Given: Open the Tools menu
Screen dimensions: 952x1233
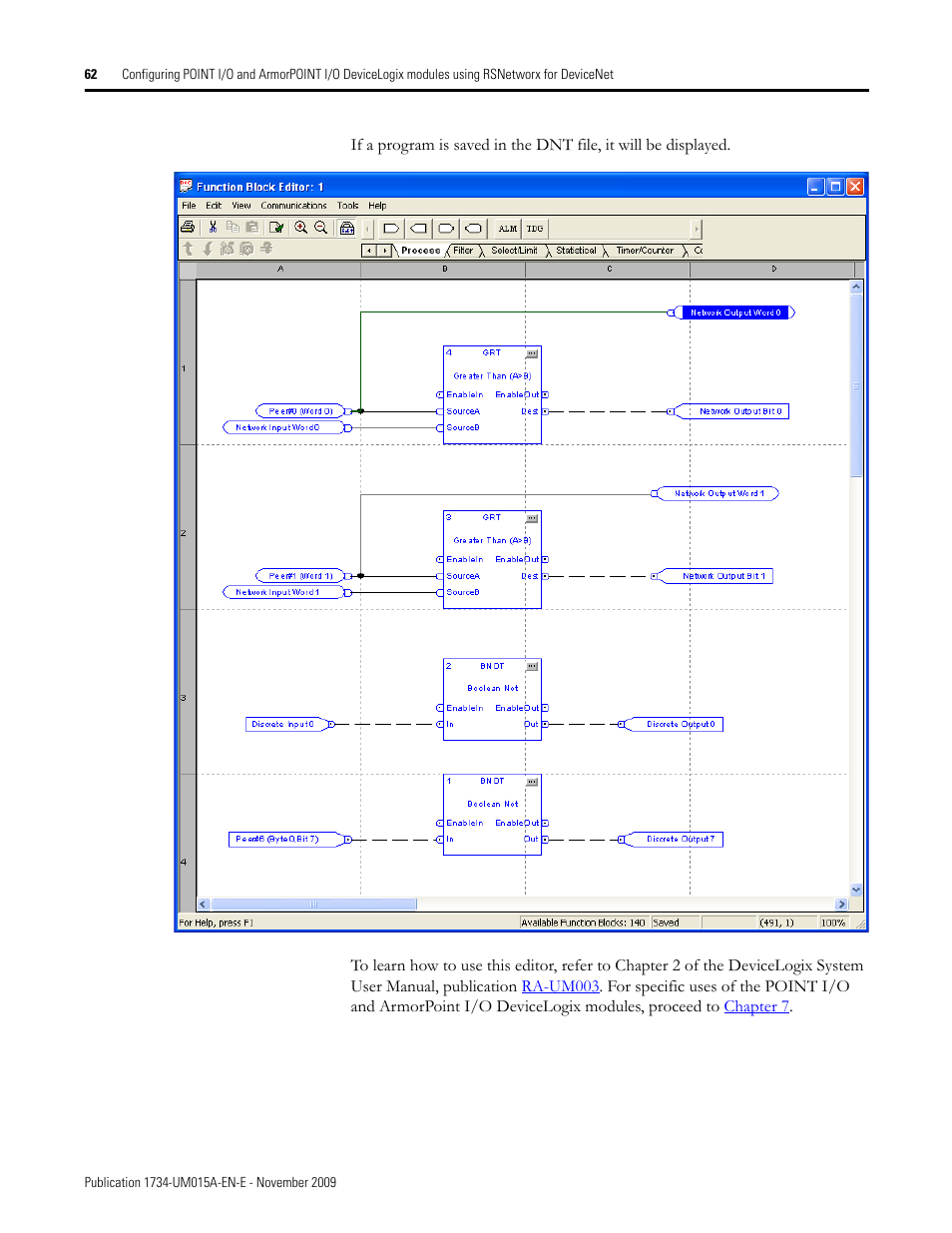Looking at the screenshot, I should pos(347,206).
